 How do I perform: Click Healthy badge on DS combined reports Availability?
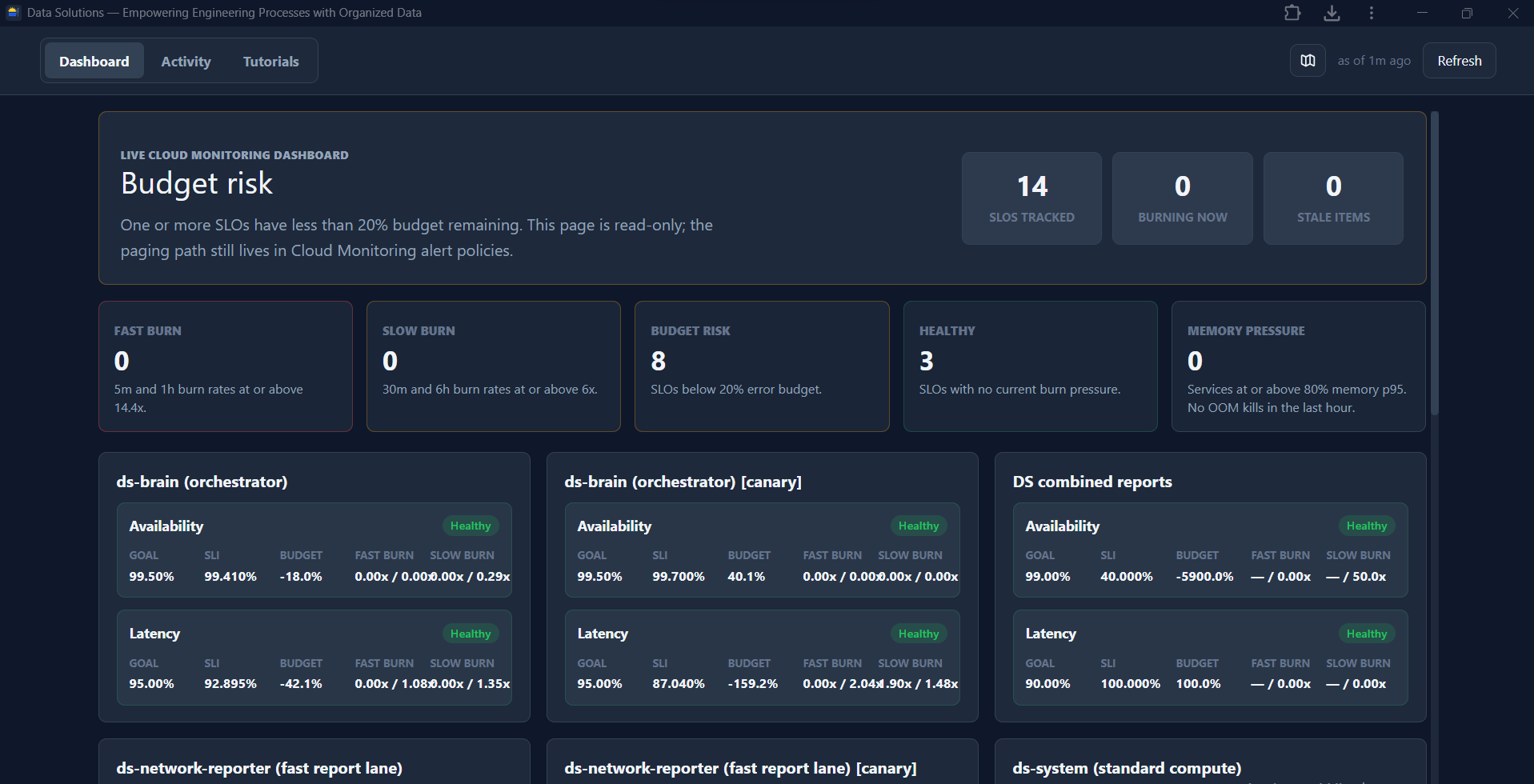pos(1367,526)
